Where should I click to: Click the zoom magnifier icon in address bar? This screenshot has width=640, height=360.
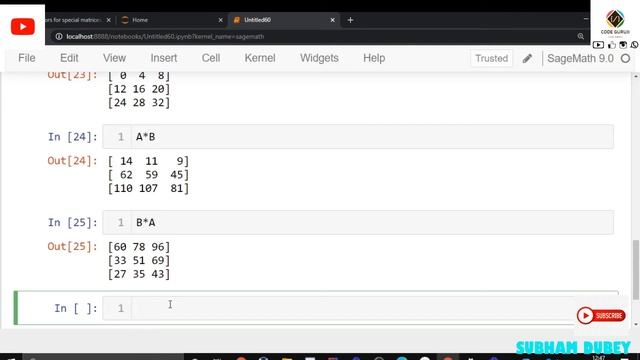(x=580, y=36)
